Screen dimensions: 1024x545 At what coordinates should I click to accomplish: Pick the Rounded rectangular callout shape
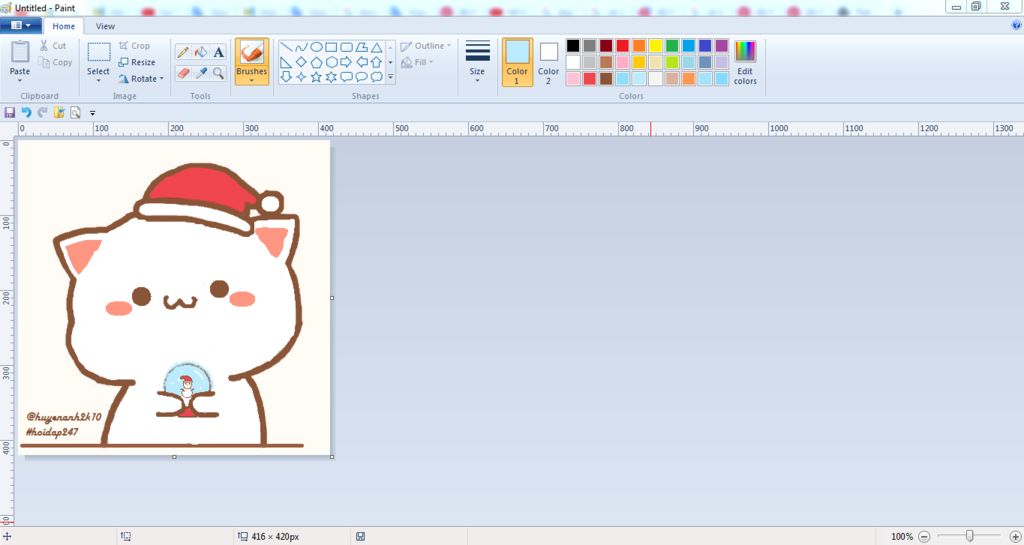click(346, 77)
